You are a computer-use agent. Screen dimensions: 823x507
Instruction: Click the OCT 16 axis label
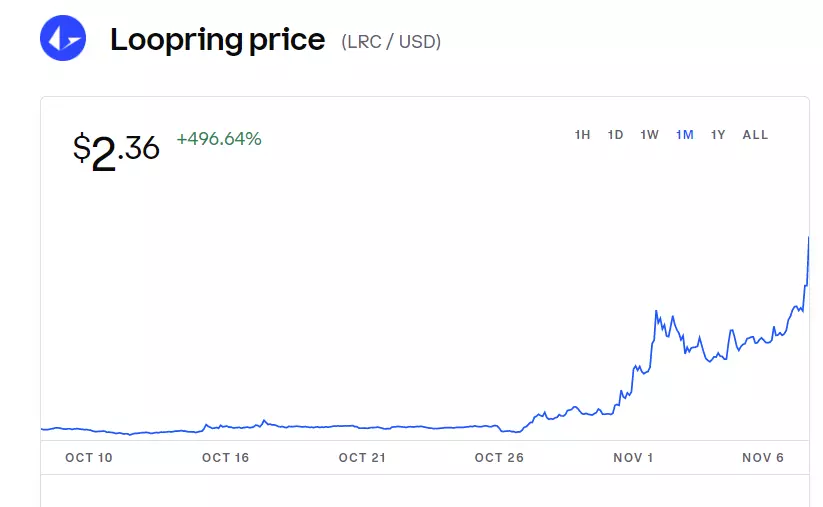(x=225, y=458)
